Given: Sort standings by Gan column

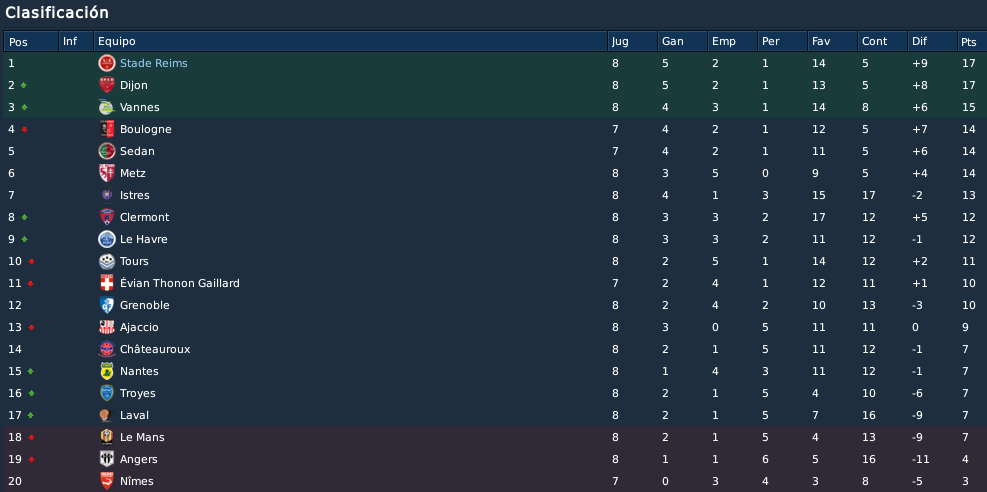Looking at the screenshot, I should click(x=682, y=42).
